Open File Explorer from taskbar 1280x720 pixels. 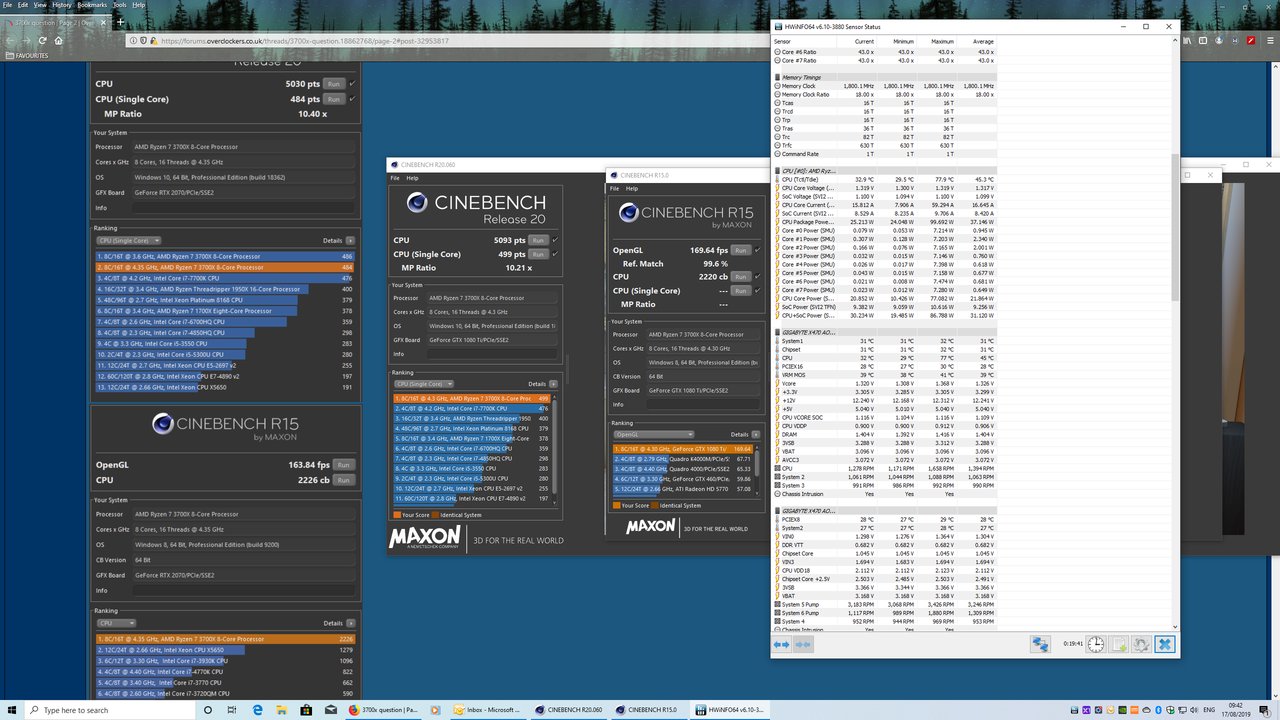pos(283,710)
